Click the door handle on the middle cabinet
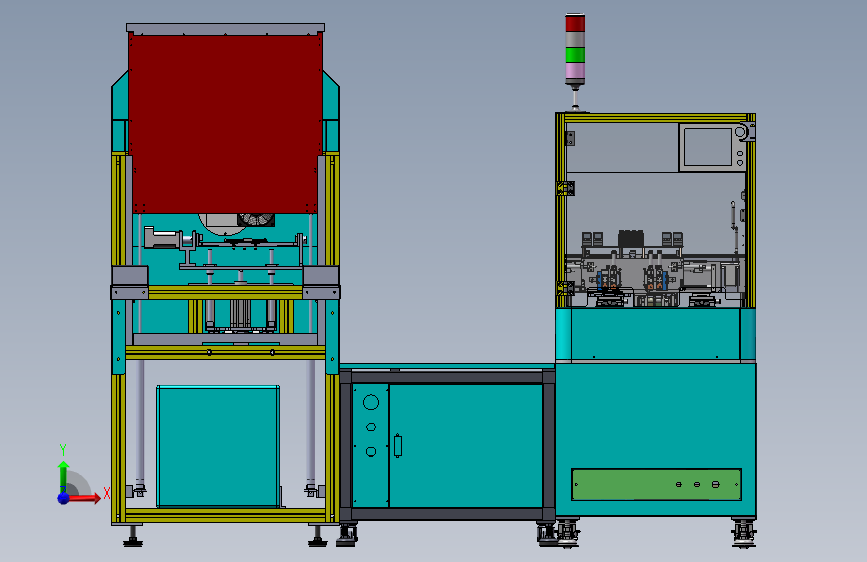The image size is (867, 562). point(398,446)
